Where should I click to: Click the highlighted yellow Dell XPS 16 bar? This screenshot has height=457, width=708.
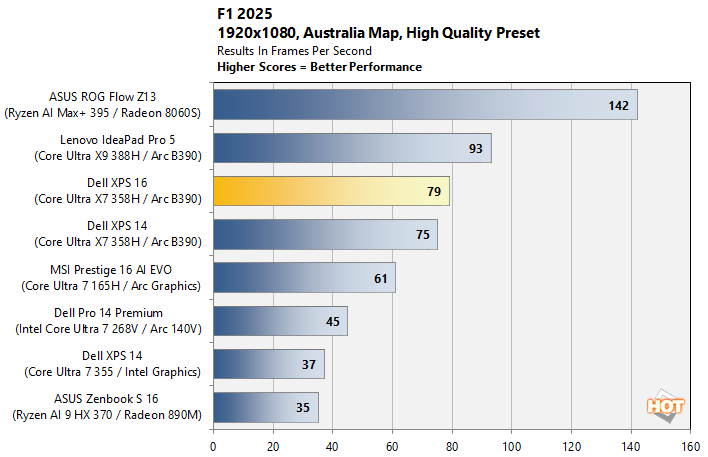pyautogui.click(x=331, y=191)
